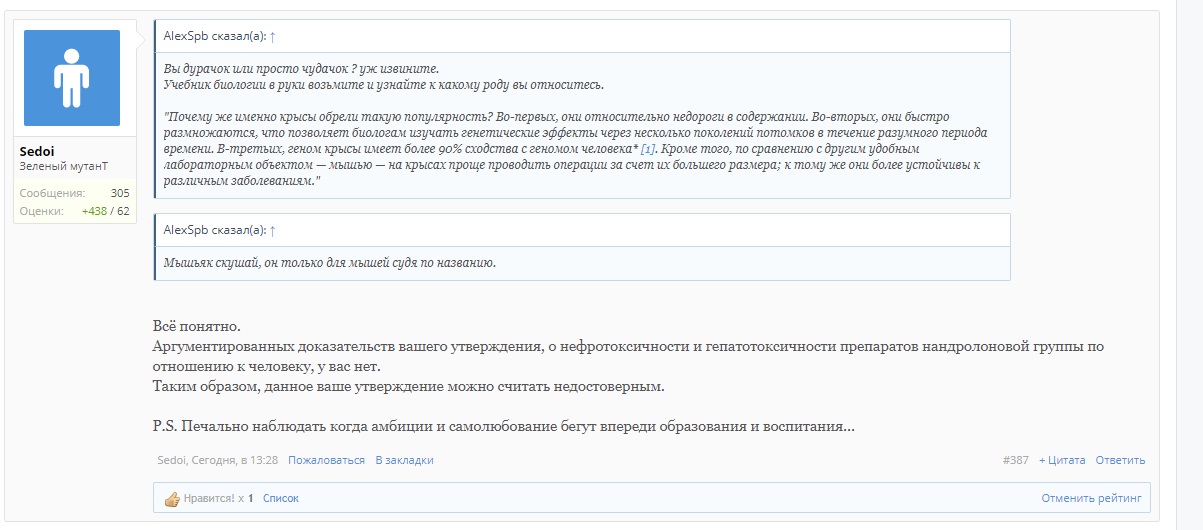Screen dimensions: 1203x530
Task: Add the post to bookmarks with В закладки
Action: 404,460
